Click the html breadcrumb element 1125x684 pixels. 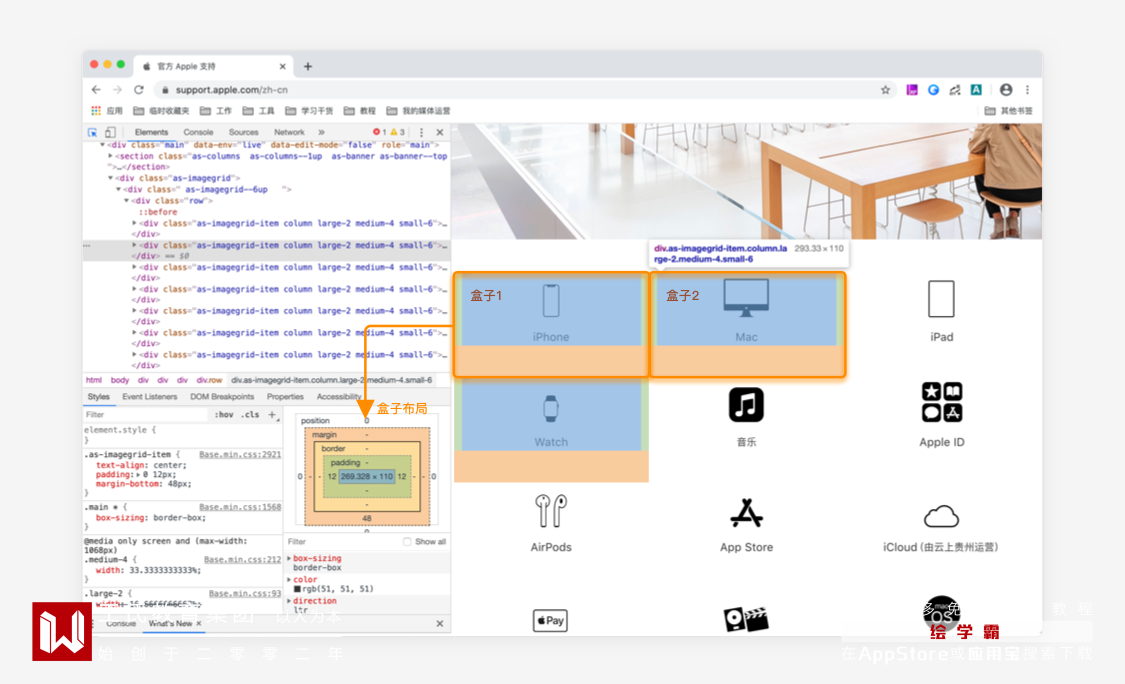coord(94,380)
